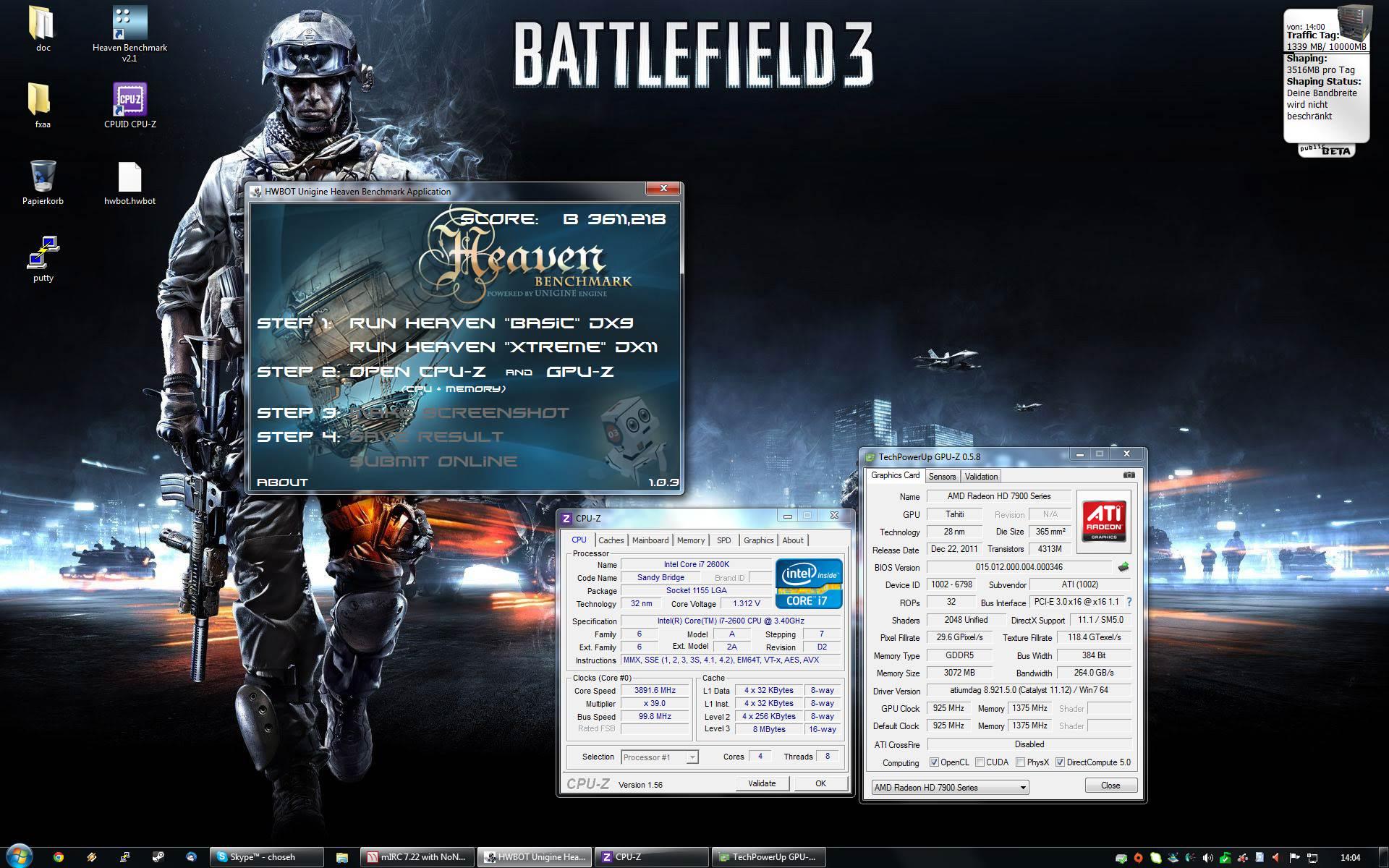This screenshot has width=1389, height=868.
Task: Switch to the About tab in CPU-Z
Action: 792,540
